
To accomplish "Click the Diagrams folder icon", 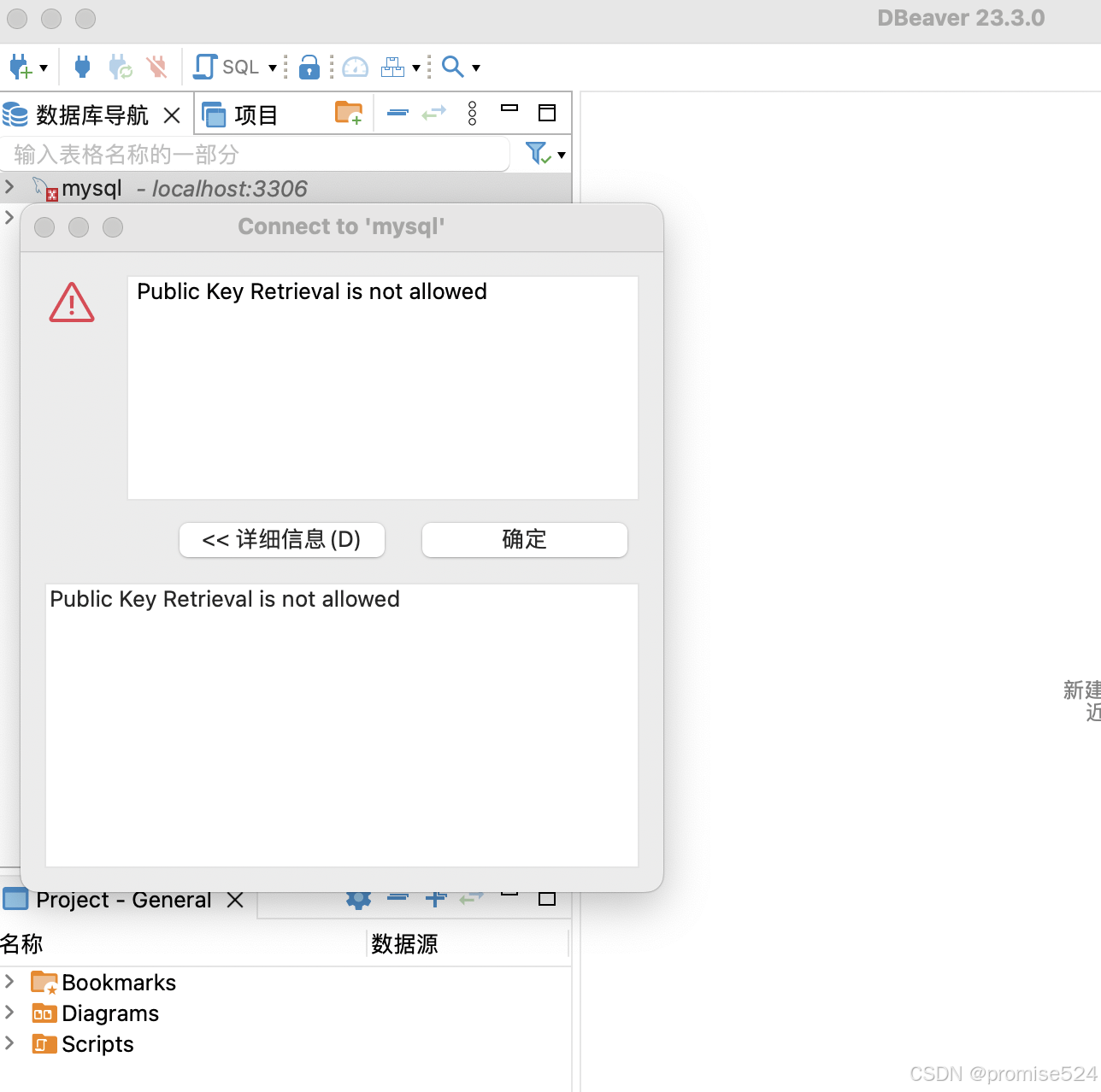I will [x=44, y=1013].
